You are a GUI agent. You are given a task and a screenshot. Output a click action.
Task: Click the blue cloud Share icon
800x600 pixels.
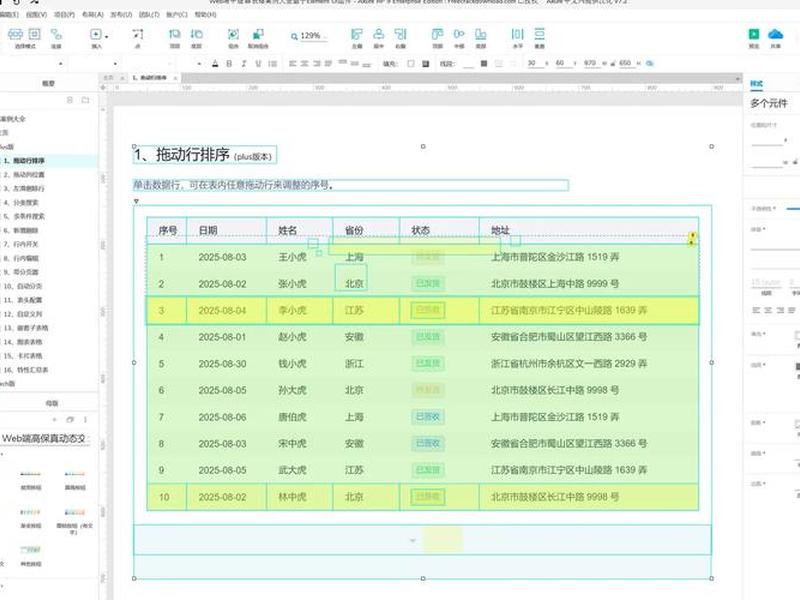(776, 34)
